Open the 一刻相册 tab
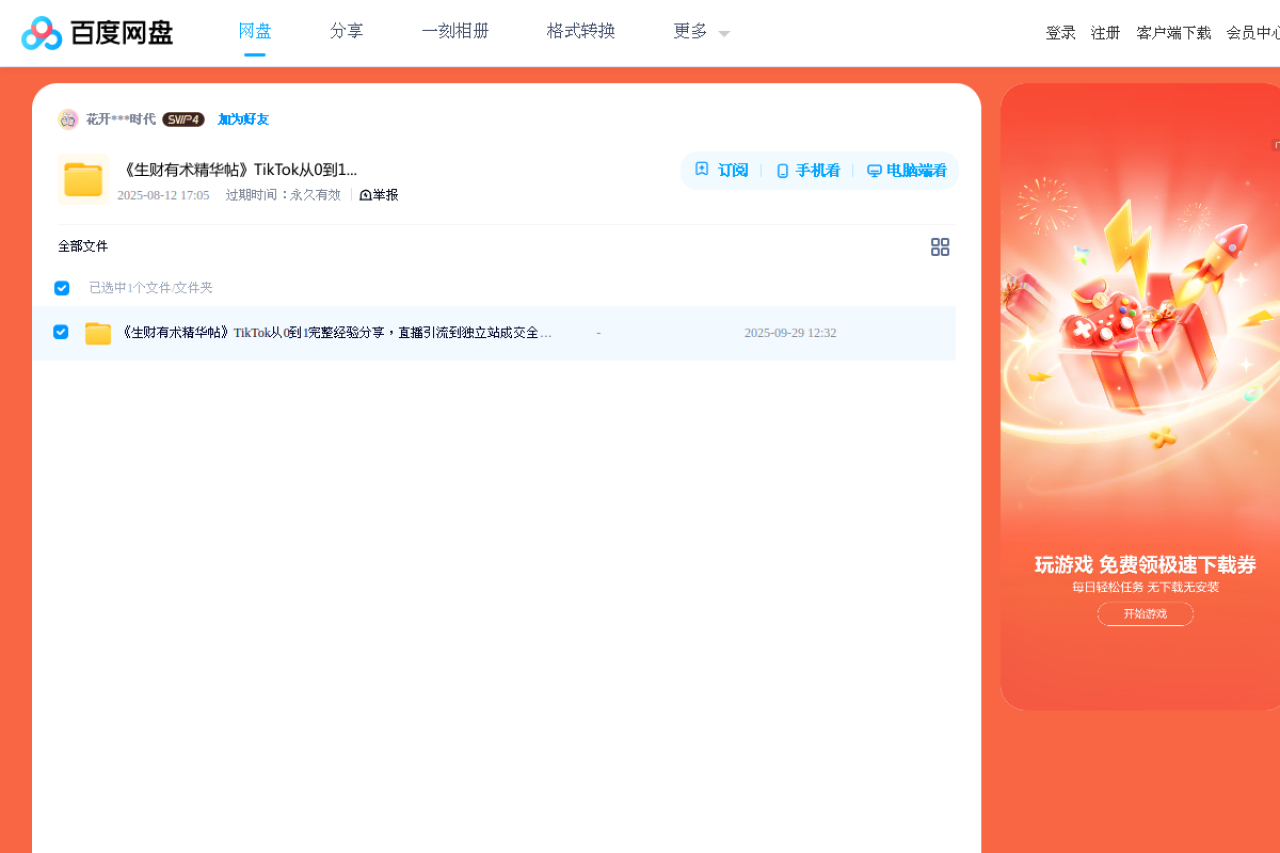This screenshot has width=1280, height=853. (455, 31)
